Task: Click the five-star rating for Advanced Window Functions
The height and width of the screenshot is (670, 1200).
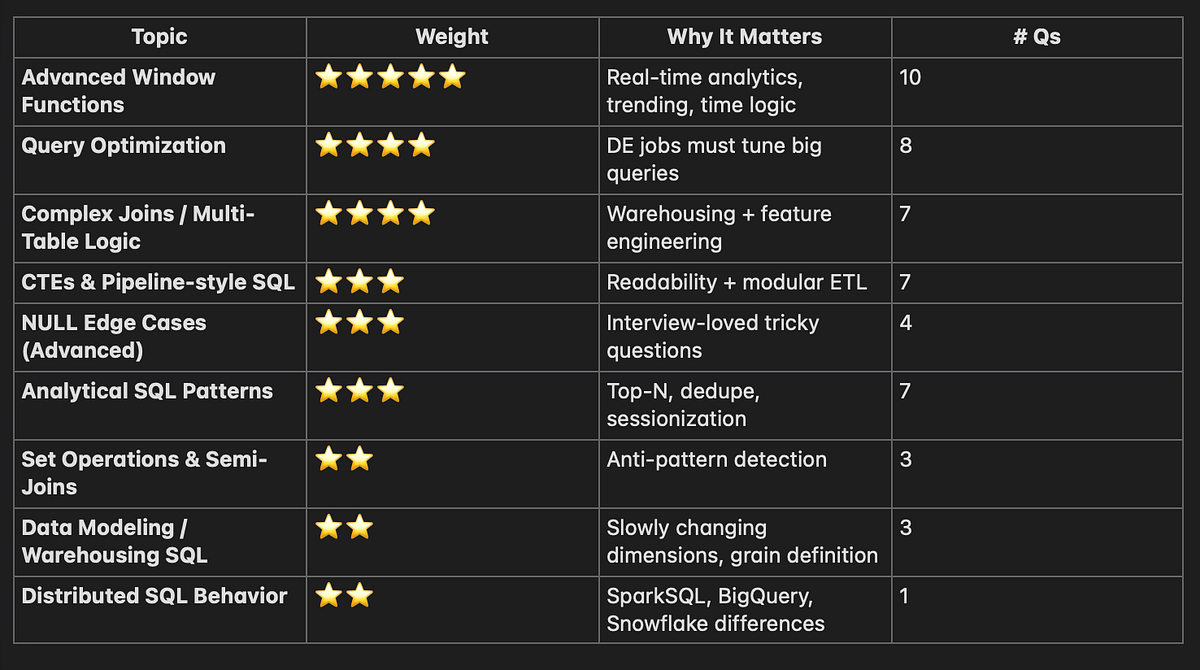Action: pos(391,77)
